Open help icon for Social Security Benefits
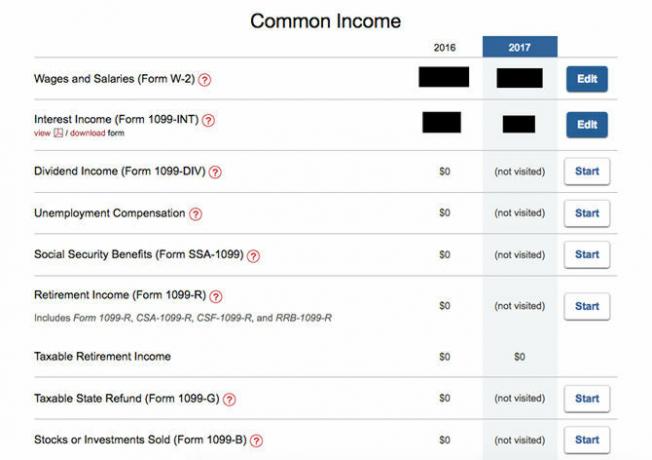Viewport: 652px width, 460px height. (254, 256)
